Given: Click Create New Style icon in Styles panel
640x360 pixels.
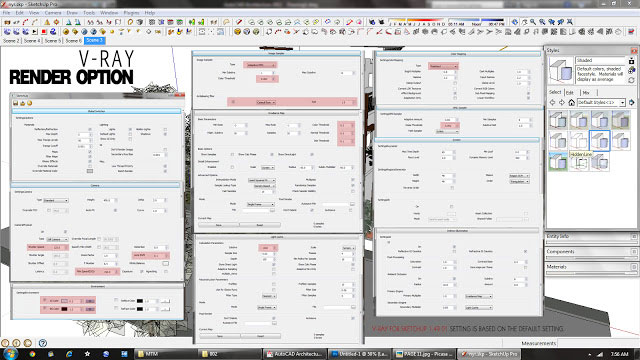Looking at the screenshot, I should point(631,70).
